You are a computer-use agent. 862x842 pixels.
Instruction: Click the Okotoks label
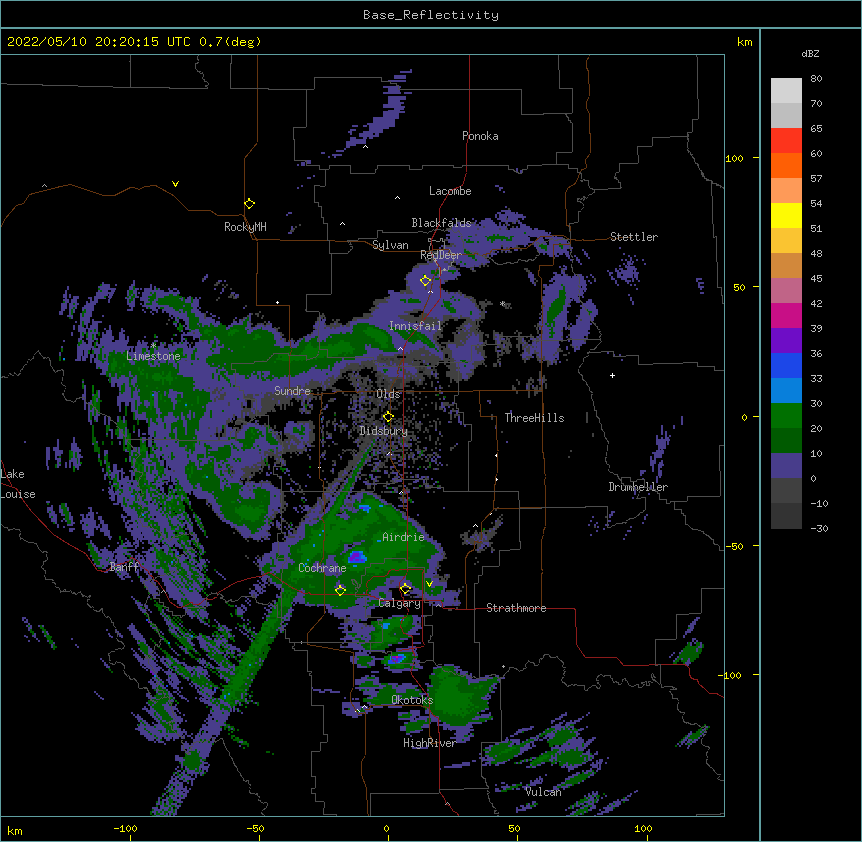coord(412,700)
